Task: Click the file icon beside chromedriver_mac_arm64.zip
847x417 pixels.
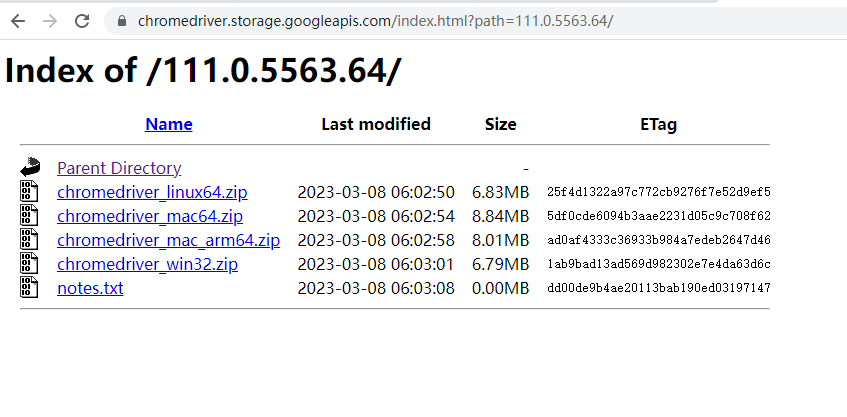Action: (29, 239)
